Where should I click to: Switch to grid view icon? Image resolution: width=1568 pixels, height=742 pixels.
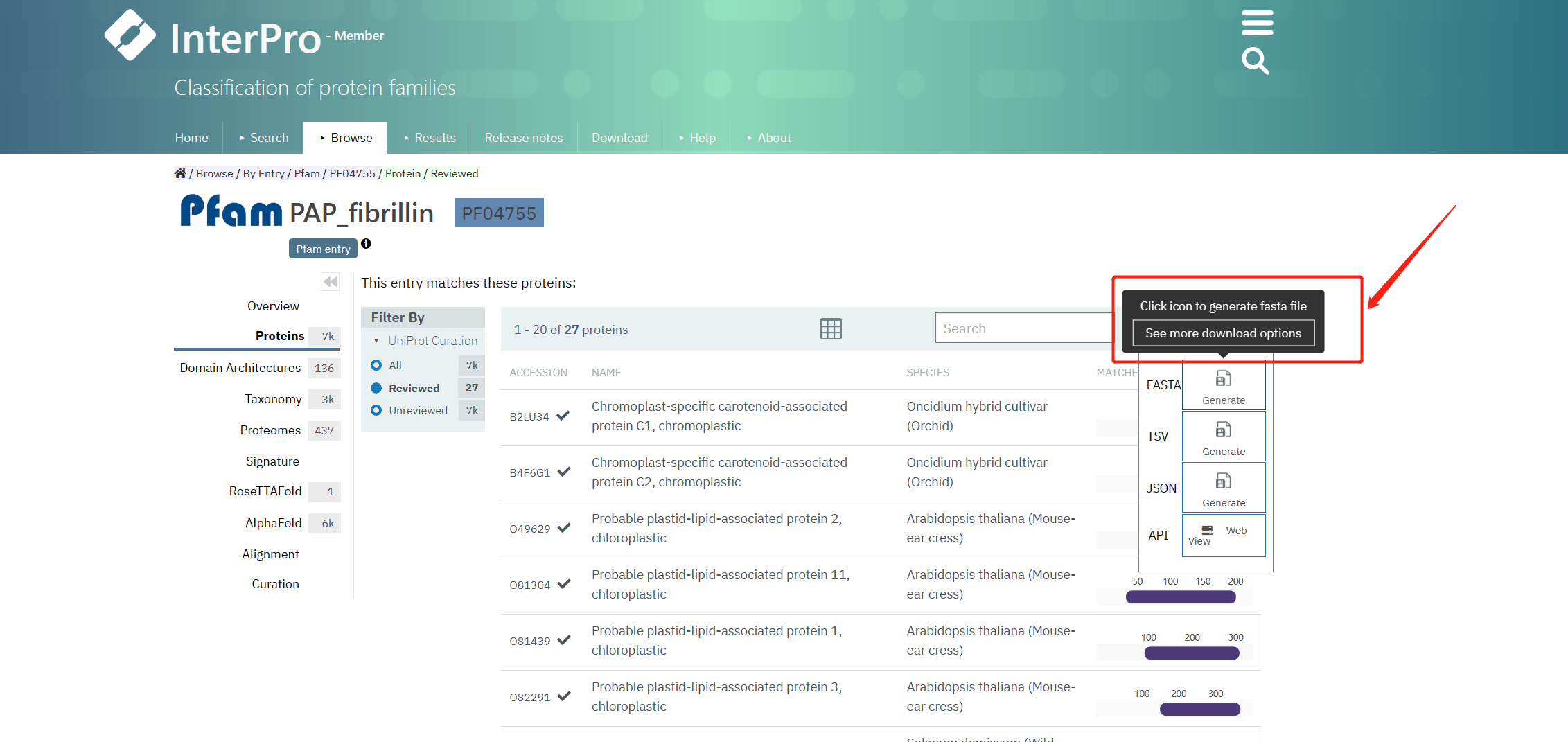[x=831, y=329]
